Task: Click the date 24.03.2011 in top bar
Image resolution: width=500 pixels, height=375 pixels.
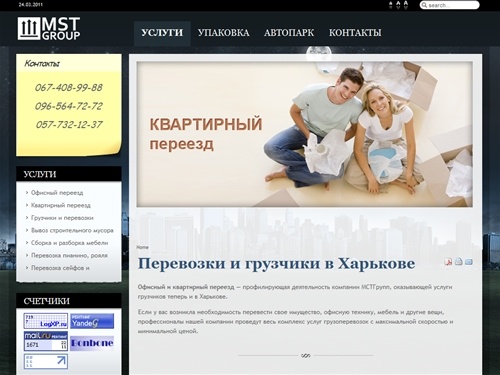Action: pyautogui.click(x=30, y=5)
